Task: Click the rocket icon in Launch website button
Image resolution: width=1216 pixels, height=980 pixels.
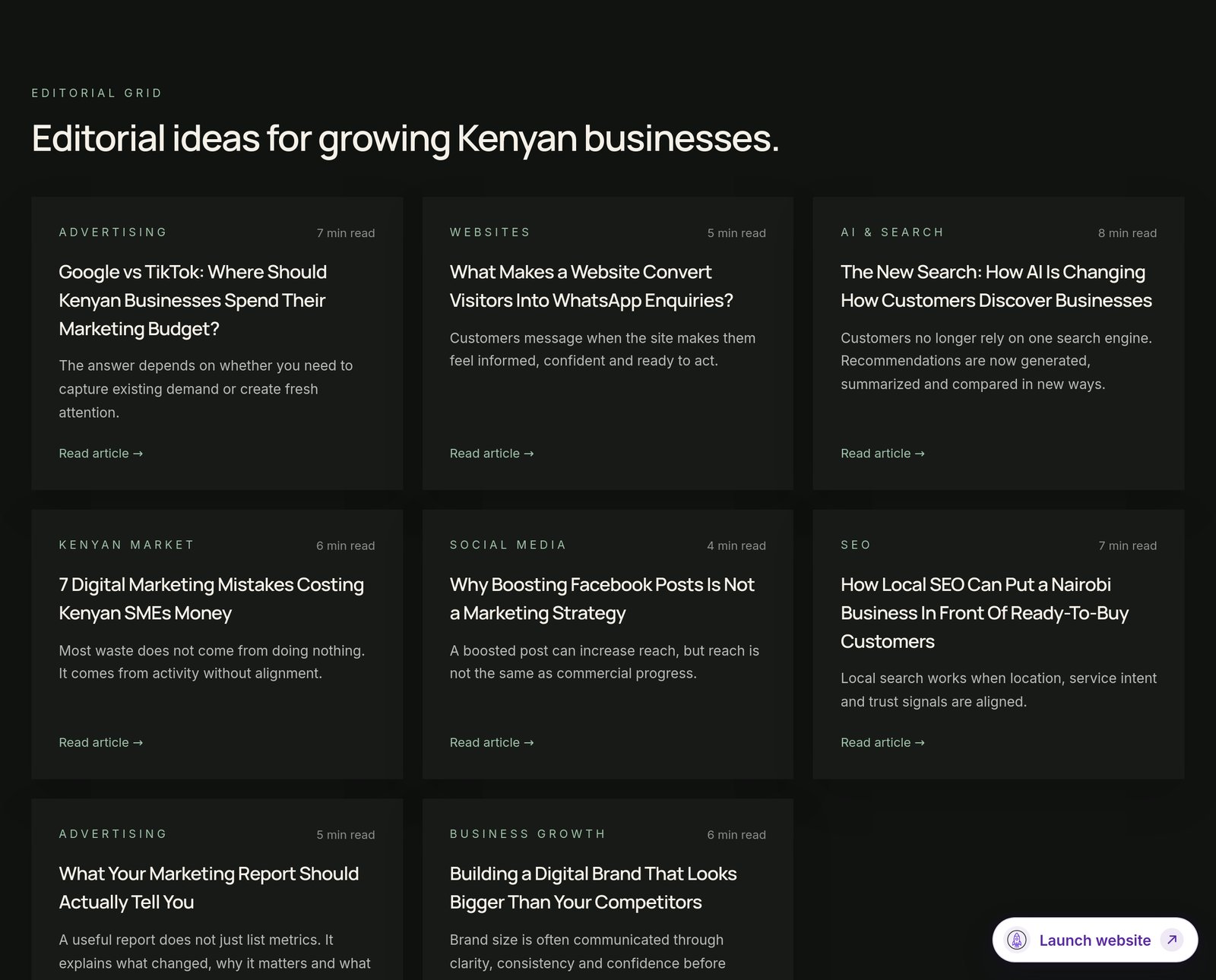Action: point(1017,940)
